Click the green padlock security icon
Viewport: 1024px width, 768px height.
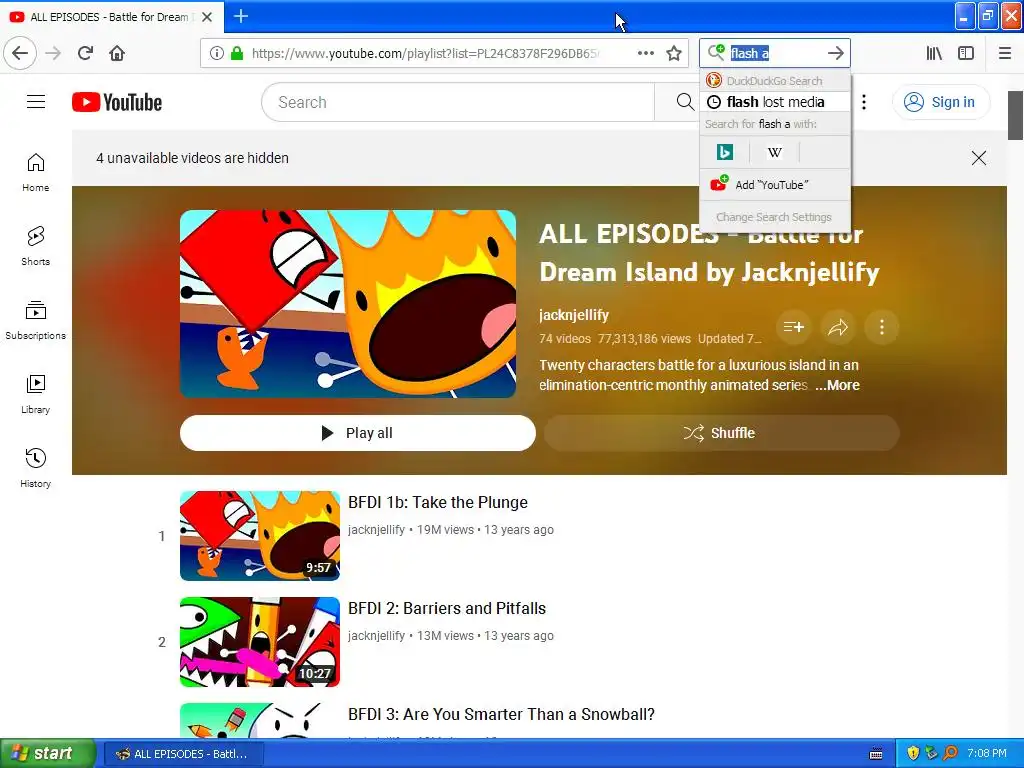[x=236, y=53]
